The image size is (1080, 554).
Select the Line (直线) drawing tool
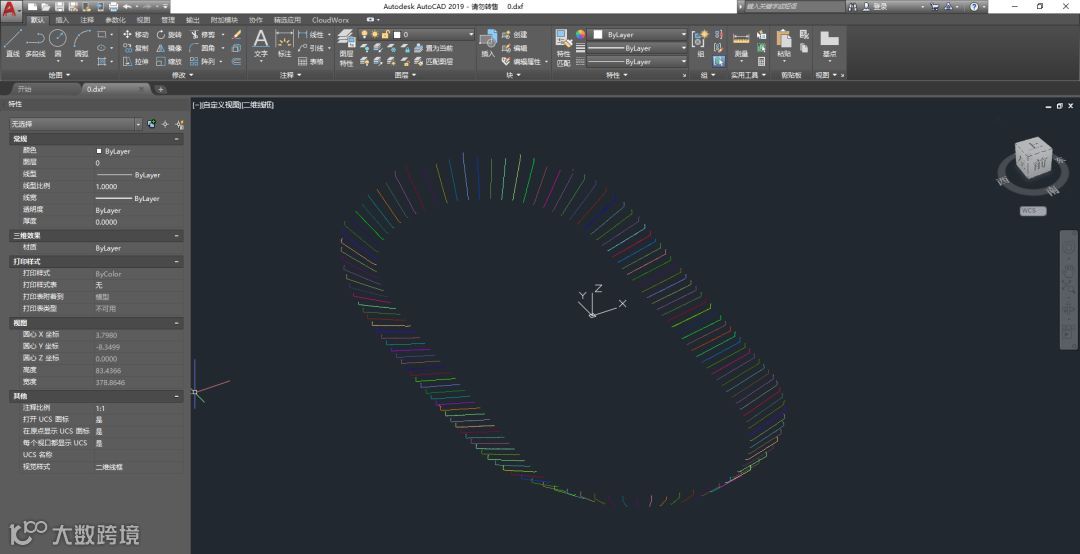pyautogui.click(x=12, y=43)
